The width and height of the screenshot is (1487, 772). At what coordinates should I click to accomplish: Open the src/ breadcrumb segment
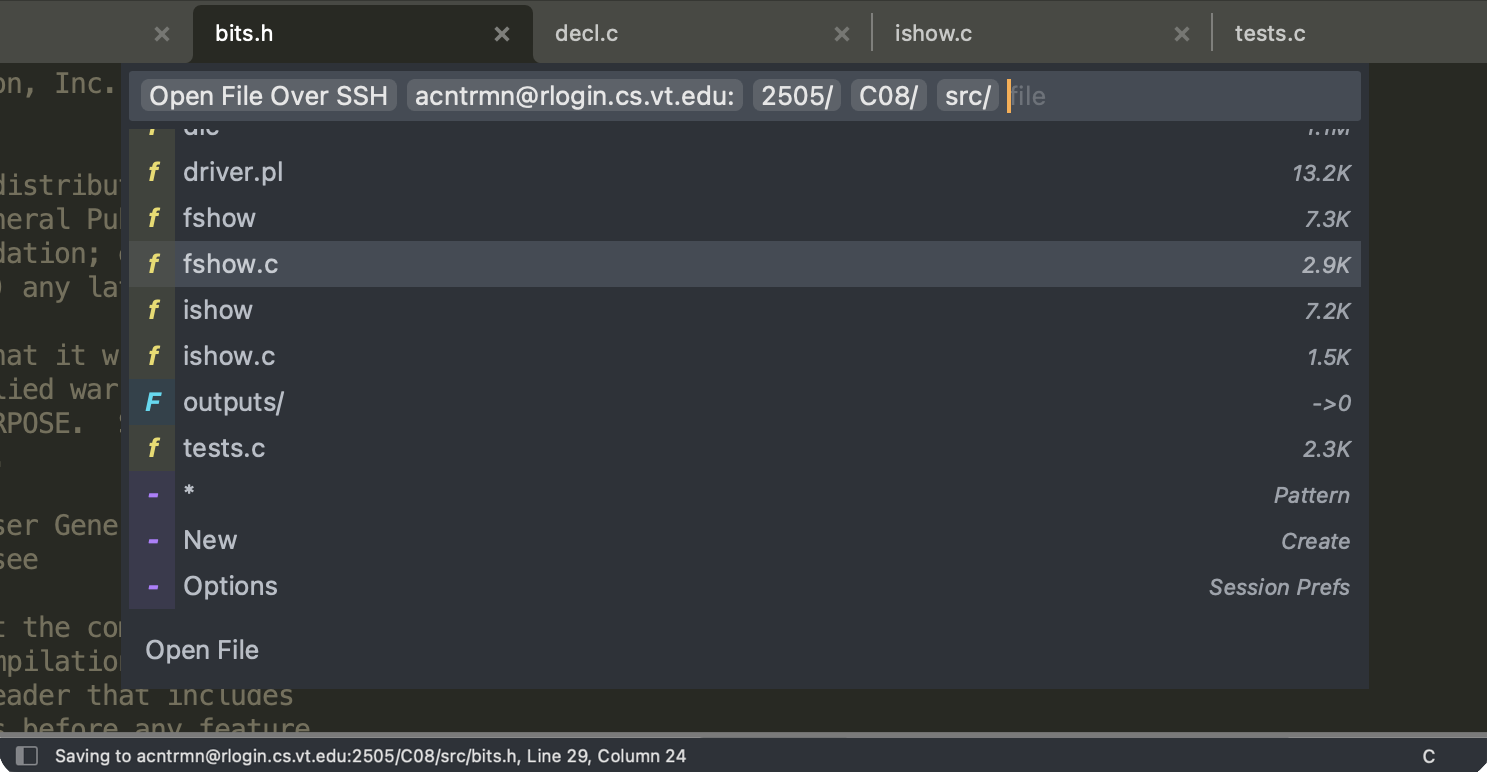967,95
